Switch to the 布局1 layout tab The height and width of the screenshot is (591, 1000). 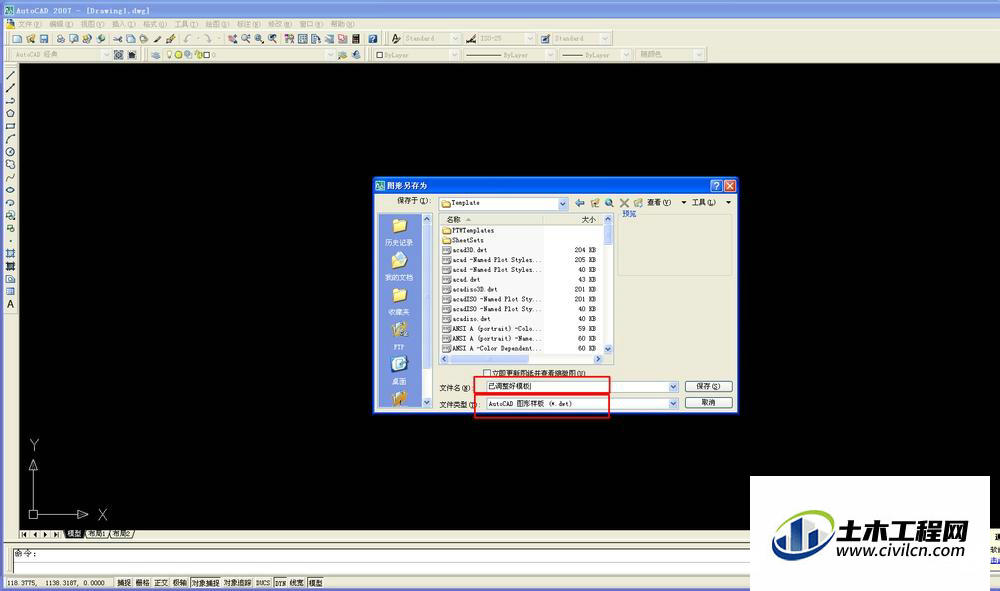pos(96,534)
